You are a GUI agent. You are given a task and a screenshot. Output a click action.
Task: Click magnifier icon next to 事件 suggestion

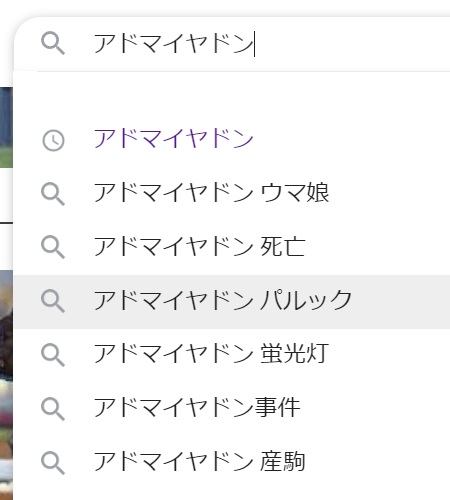pyautogui.click(x=53, y=409)
